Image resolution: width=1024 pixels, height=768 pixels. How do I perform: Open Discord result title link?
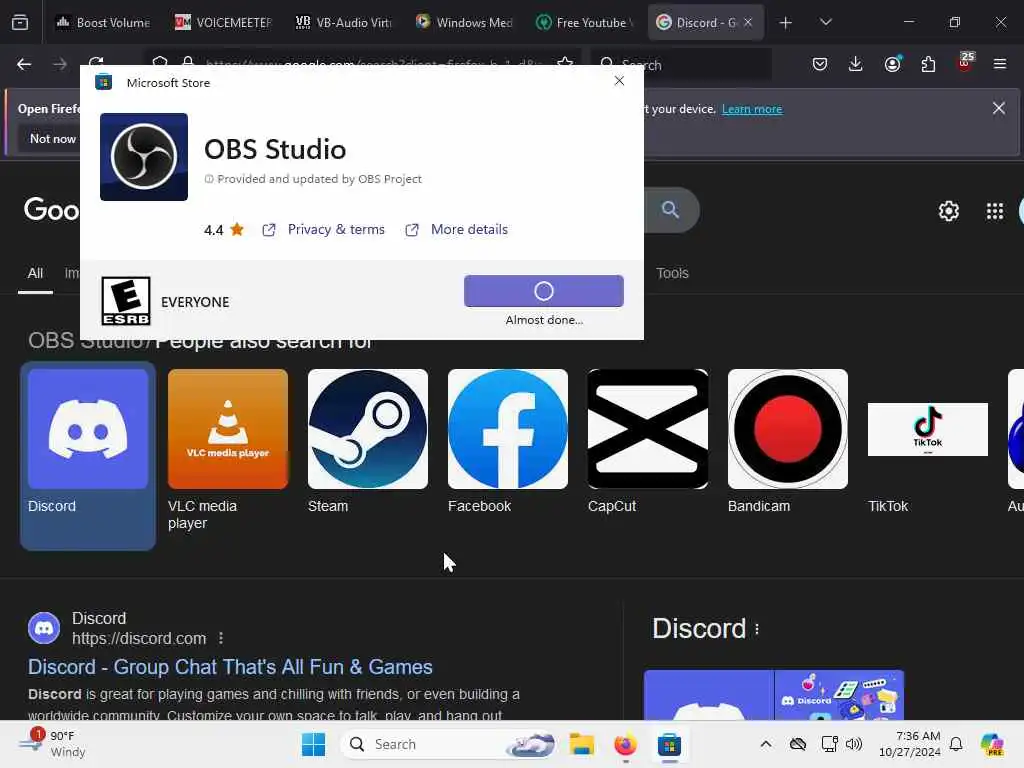coord(230,667)
